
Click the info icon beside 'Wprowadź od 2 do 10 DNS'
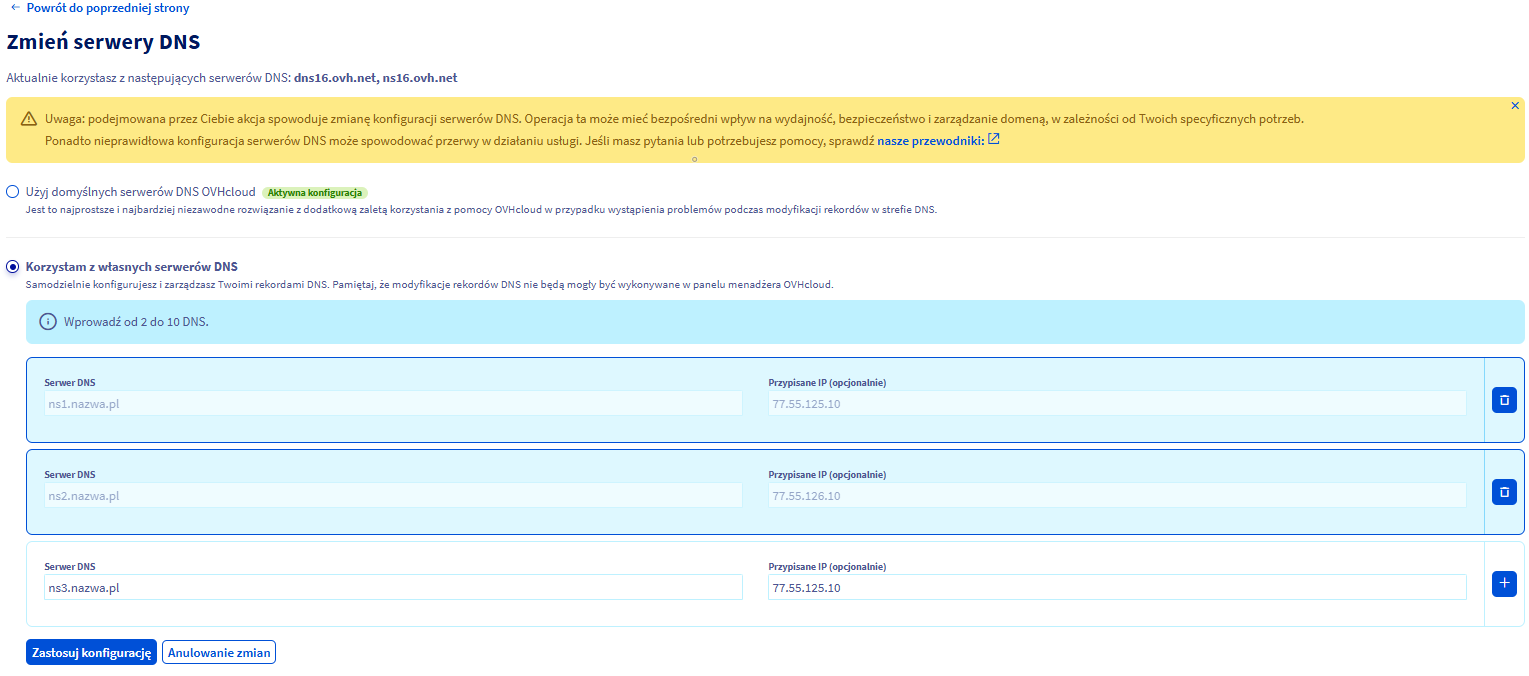click(x=47, y=322)
